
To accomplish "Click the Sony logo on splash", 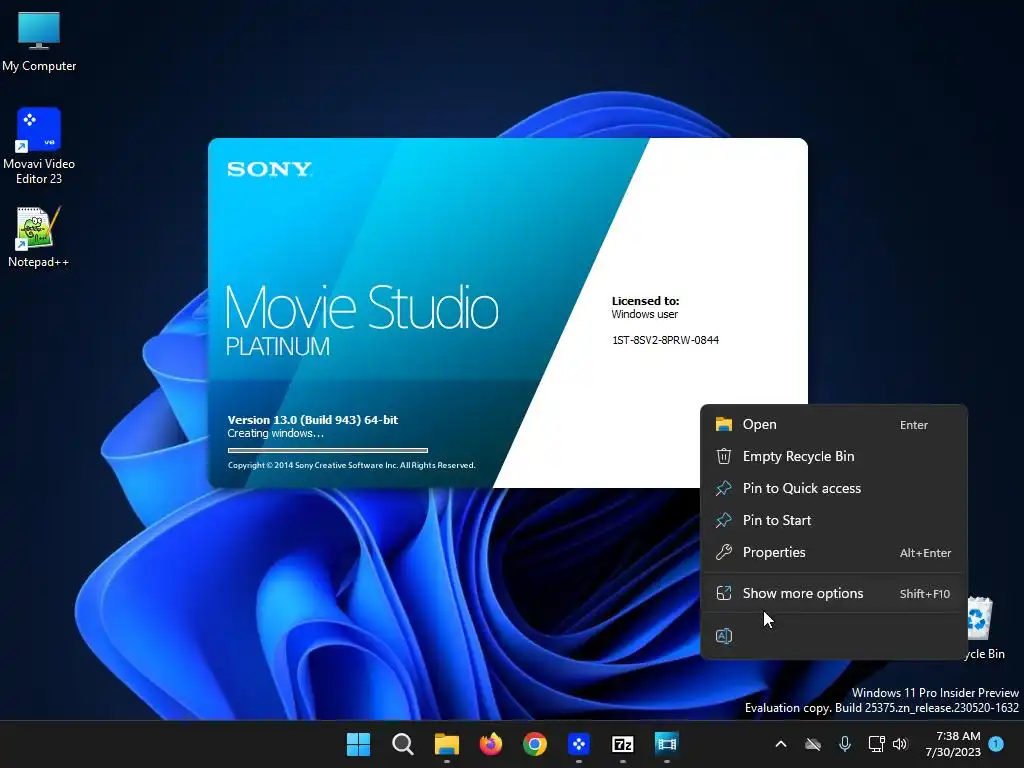I will coord(269,170).
